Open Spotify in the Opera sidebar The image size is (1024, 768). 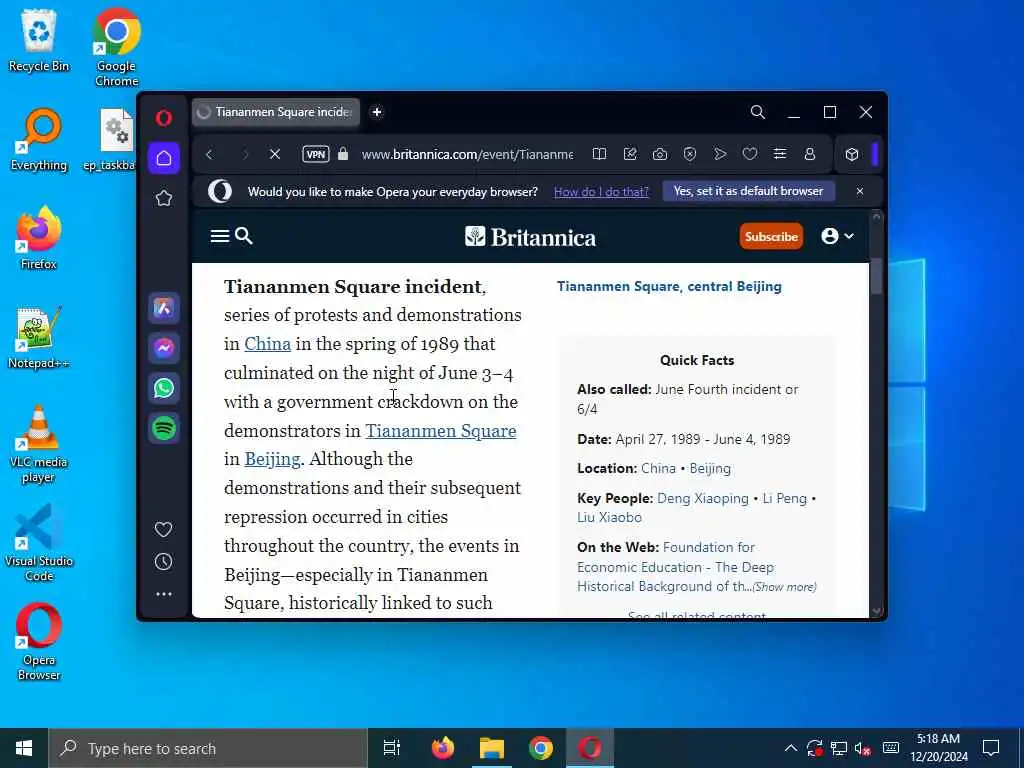(164, 429)
